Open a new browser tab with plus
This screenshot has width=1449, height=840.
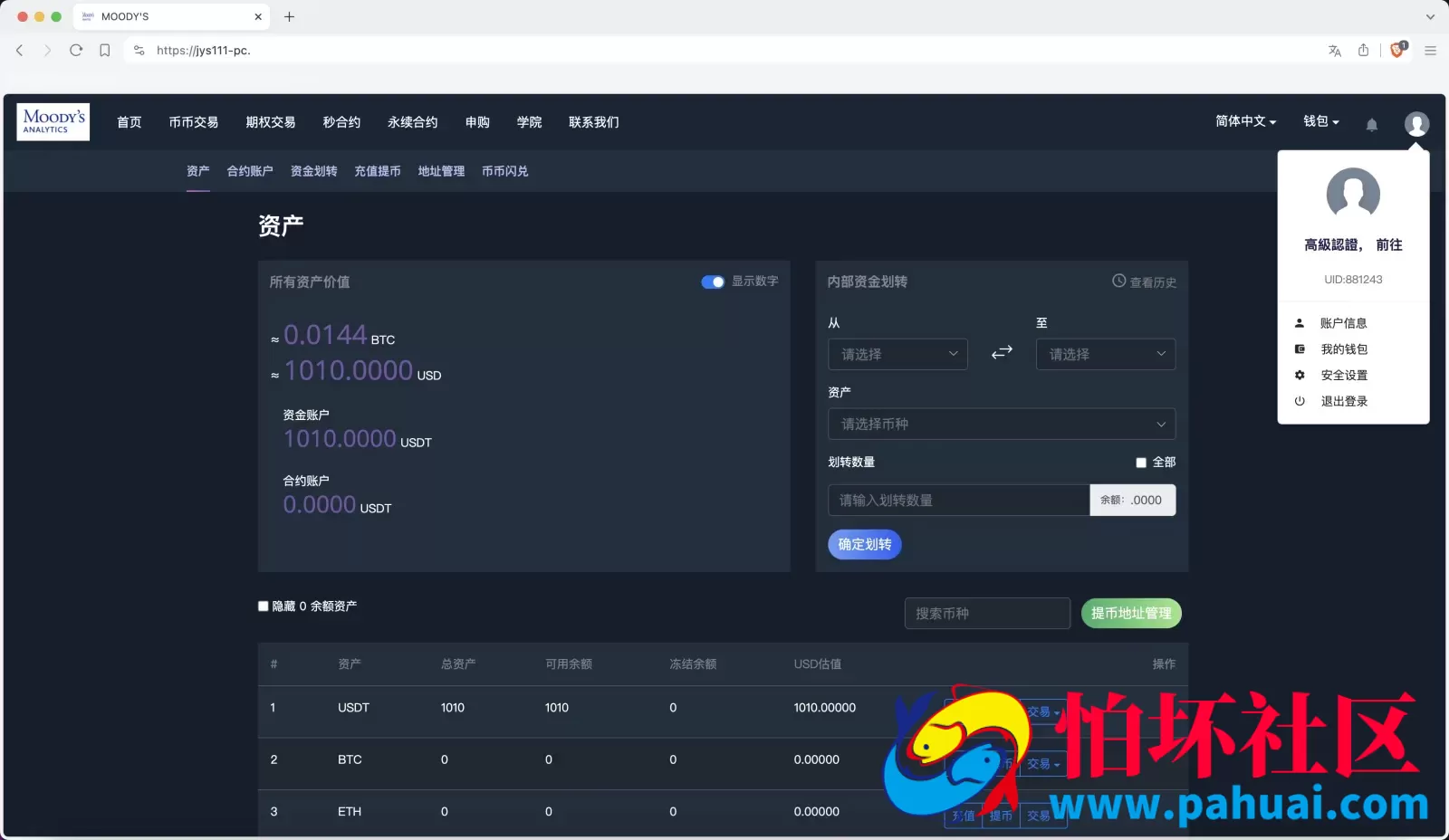290,16
